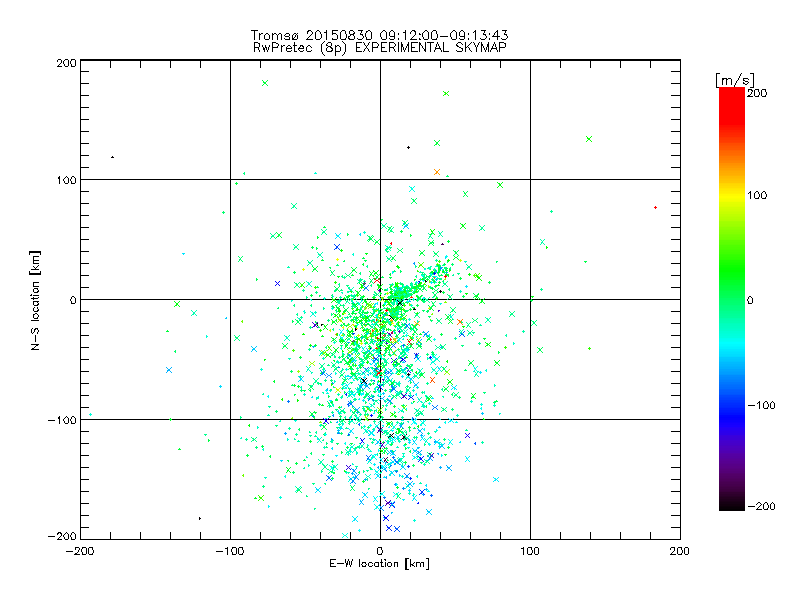Click the E-W location [km] axis label
This screenshot has width=800, height=600.
(379, 564)
